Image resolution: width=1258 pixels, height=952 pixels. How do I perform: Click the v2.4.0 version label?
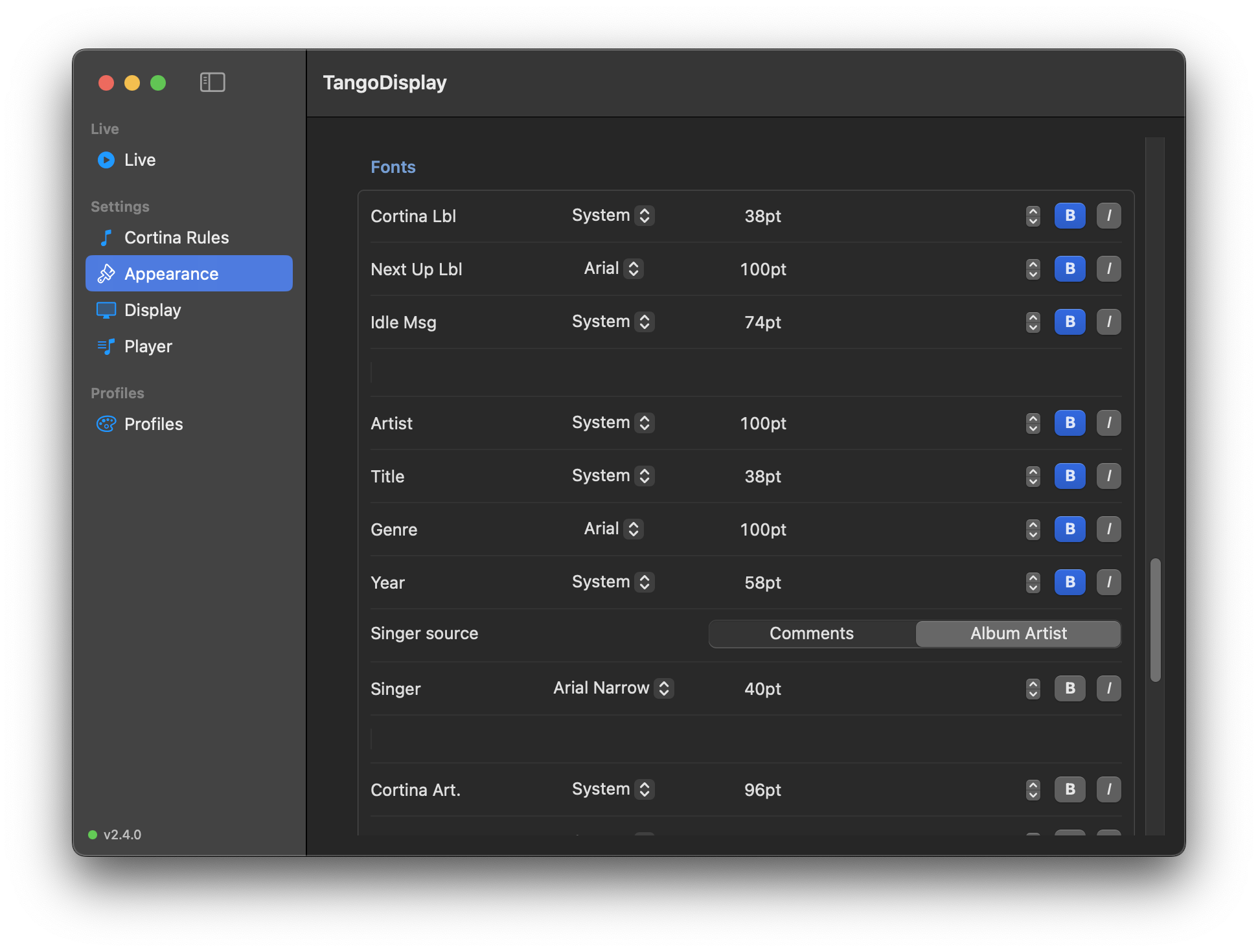(122, 835)
